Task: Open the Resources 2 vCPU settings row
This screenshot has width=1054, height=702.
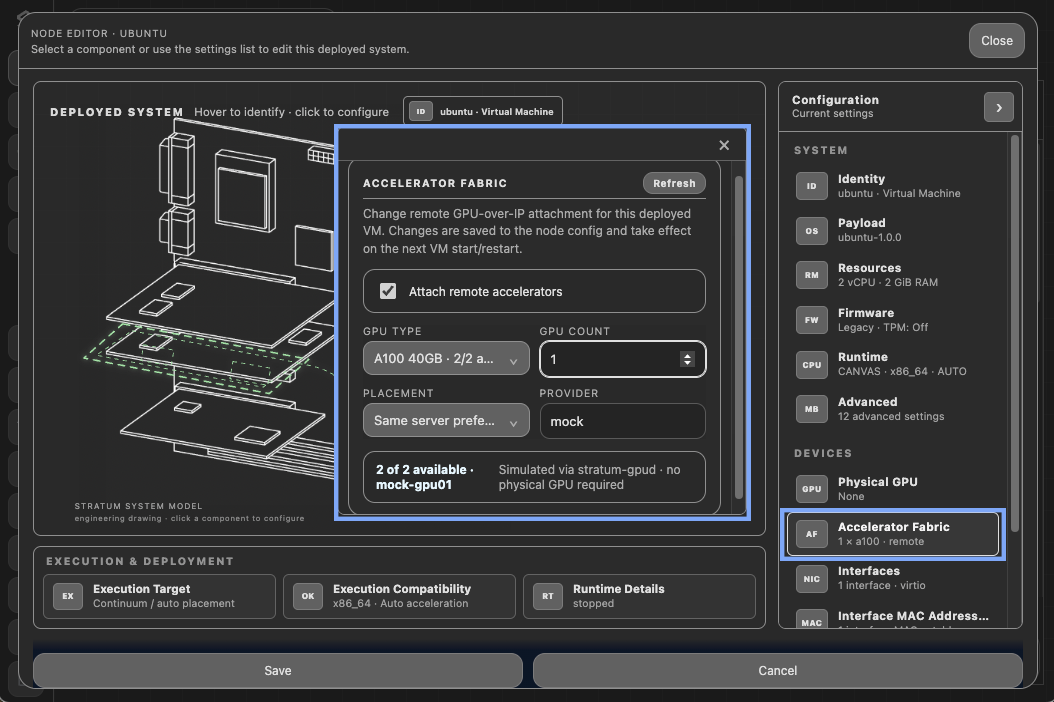Action: pos(894,275)
